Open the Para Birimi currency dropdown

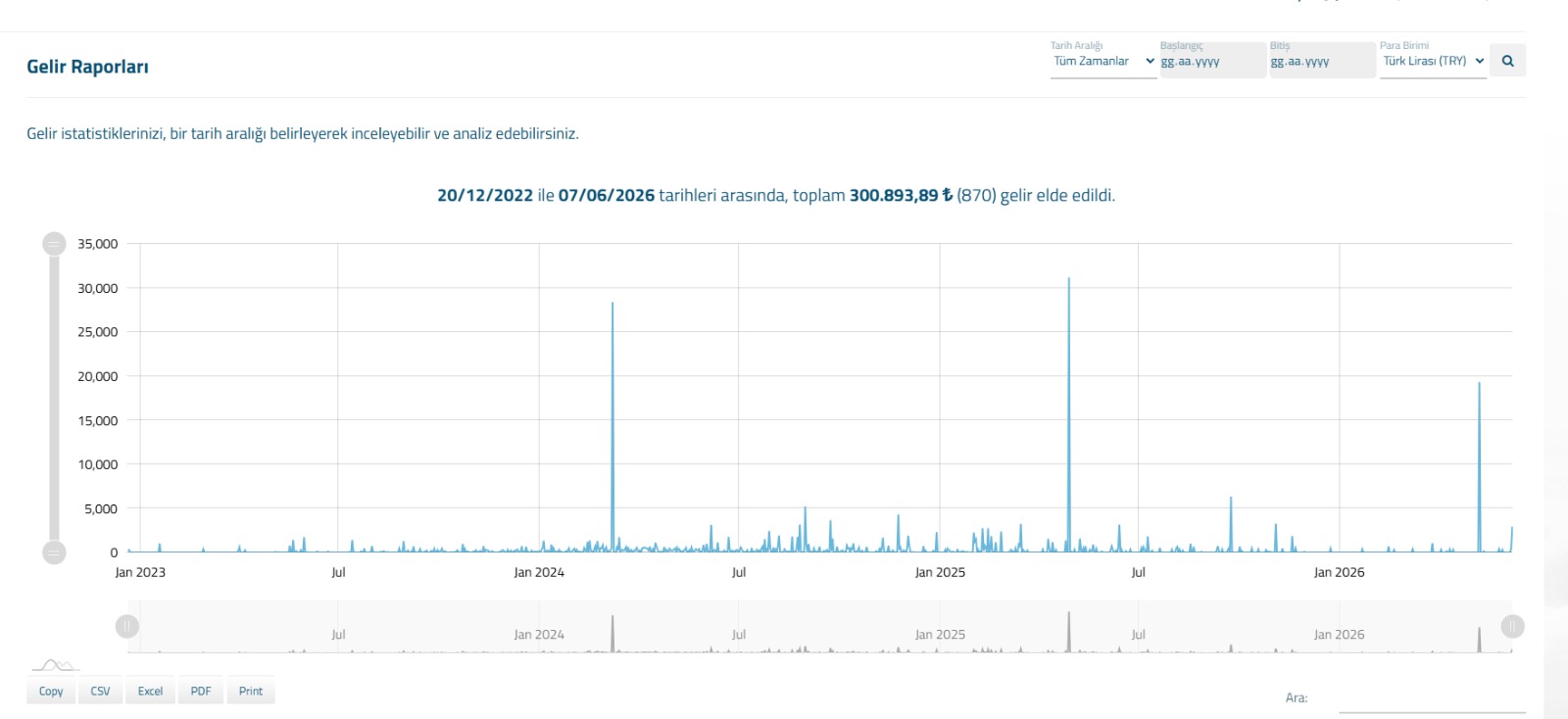1433,61
